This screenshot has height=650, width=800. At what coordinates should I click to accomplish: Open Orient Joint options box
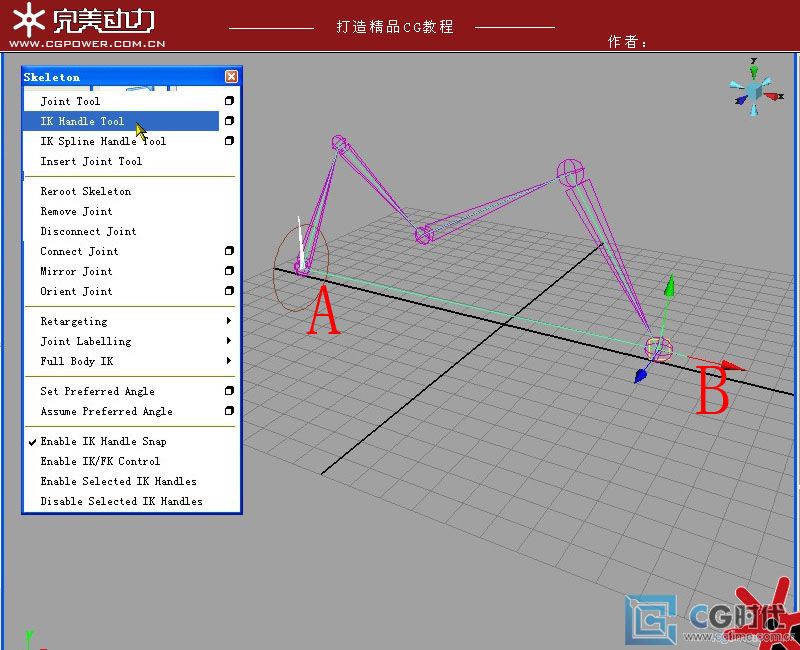[x=229, y=290]
